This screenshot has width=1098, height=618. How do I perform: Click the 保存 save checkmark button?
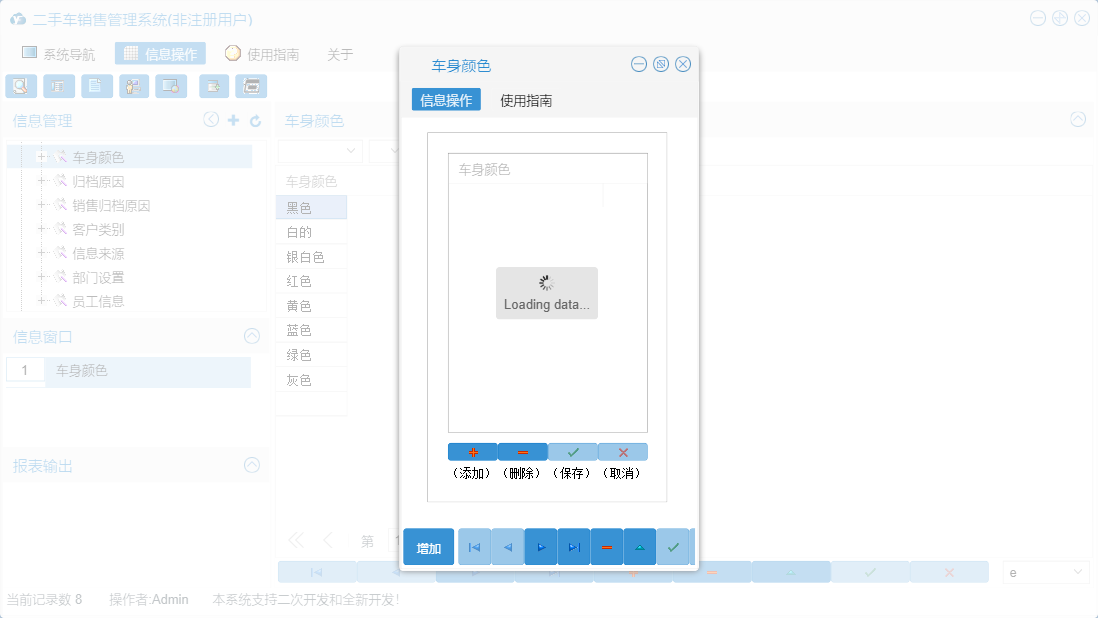(x=572, y=451)
